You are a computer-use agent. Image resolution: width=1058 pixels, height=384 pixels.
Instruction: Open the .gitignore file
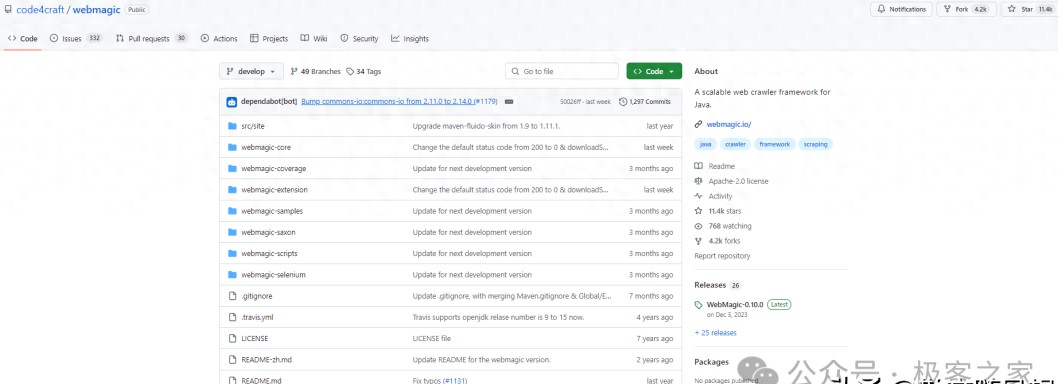256,296
